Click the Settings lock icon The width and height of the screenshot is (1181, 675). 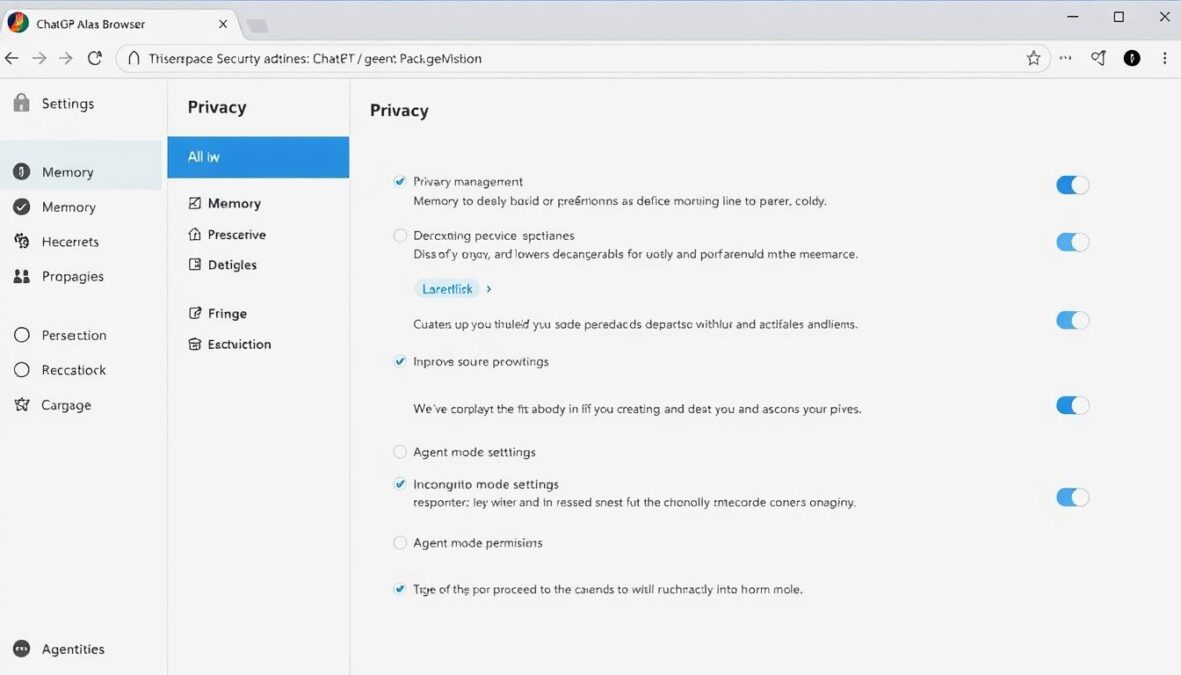point(22,103)
